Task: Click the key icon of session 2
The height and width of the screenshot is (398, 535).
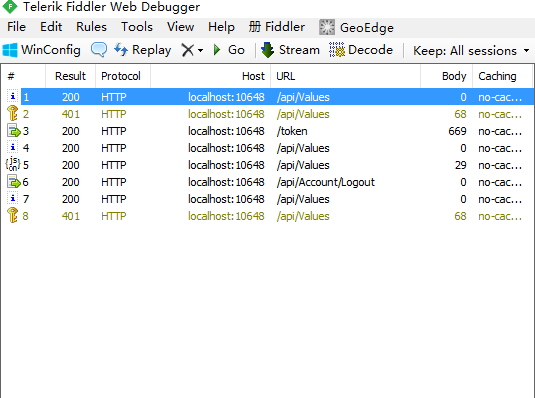Action: pyautogui.click(x=13, y=113)
